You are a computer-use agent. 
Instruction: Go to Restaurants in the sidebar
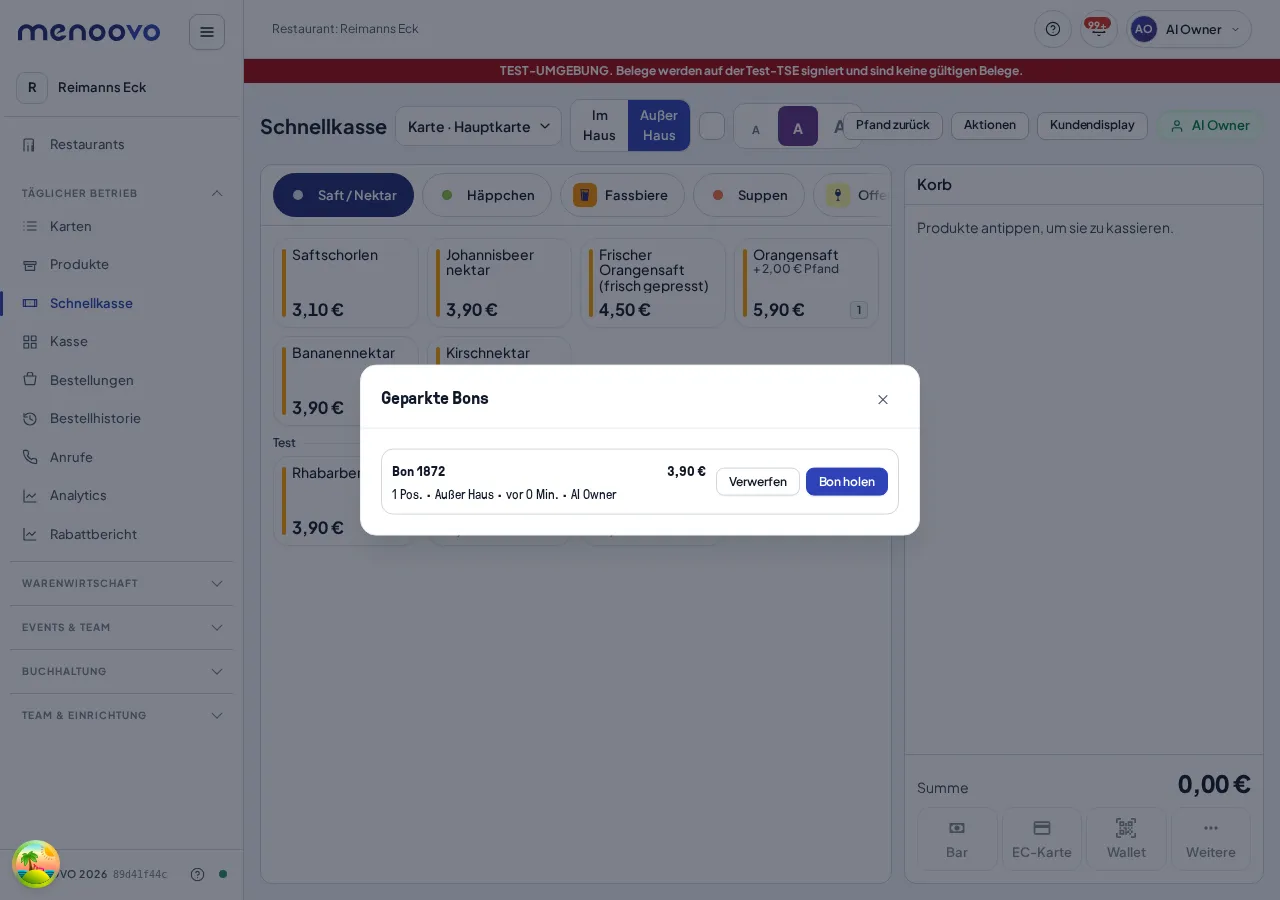tap(121, 145)
